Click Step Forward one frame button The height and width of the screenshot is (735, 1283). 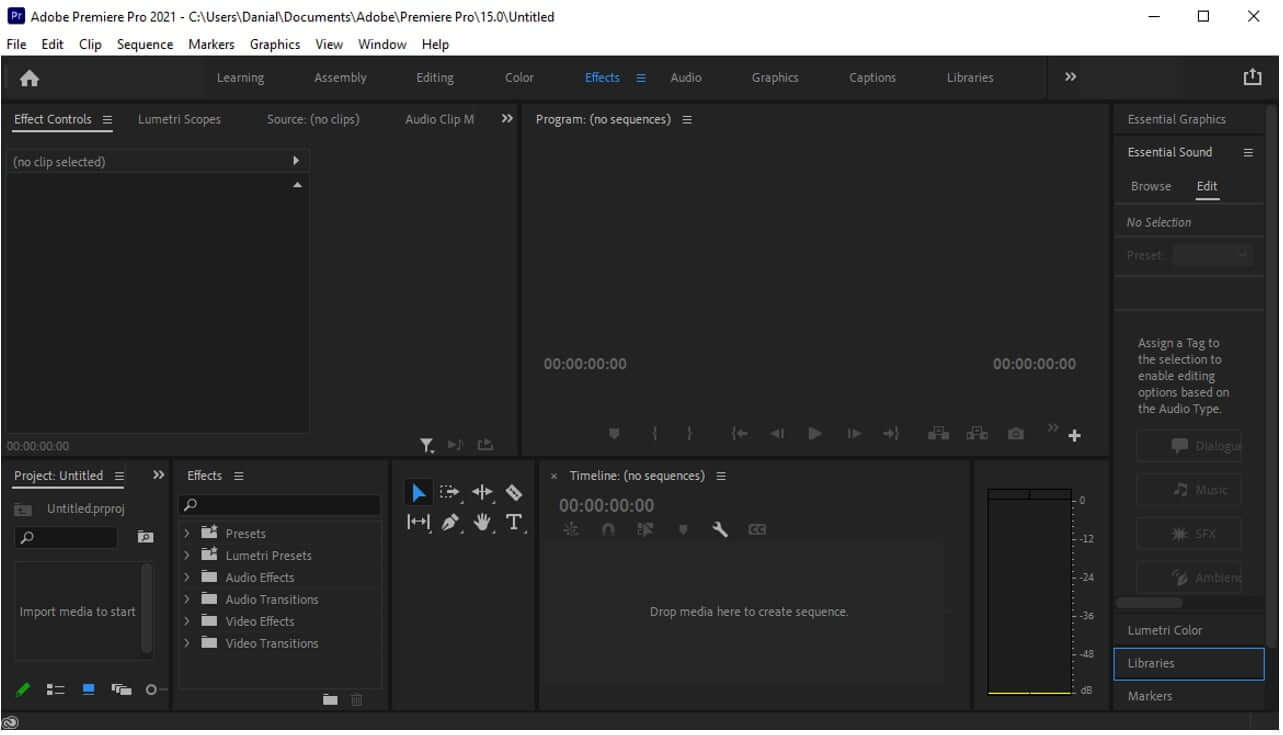(x=853, y=434)
